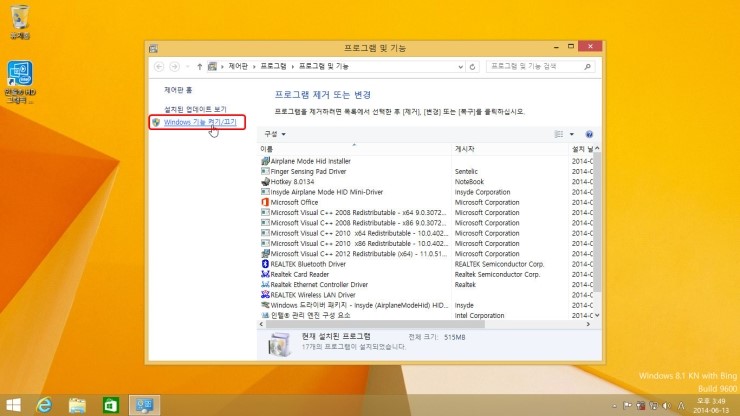Select the 프로그램 및 기능 breadcrumb segment

pos(324,67)
